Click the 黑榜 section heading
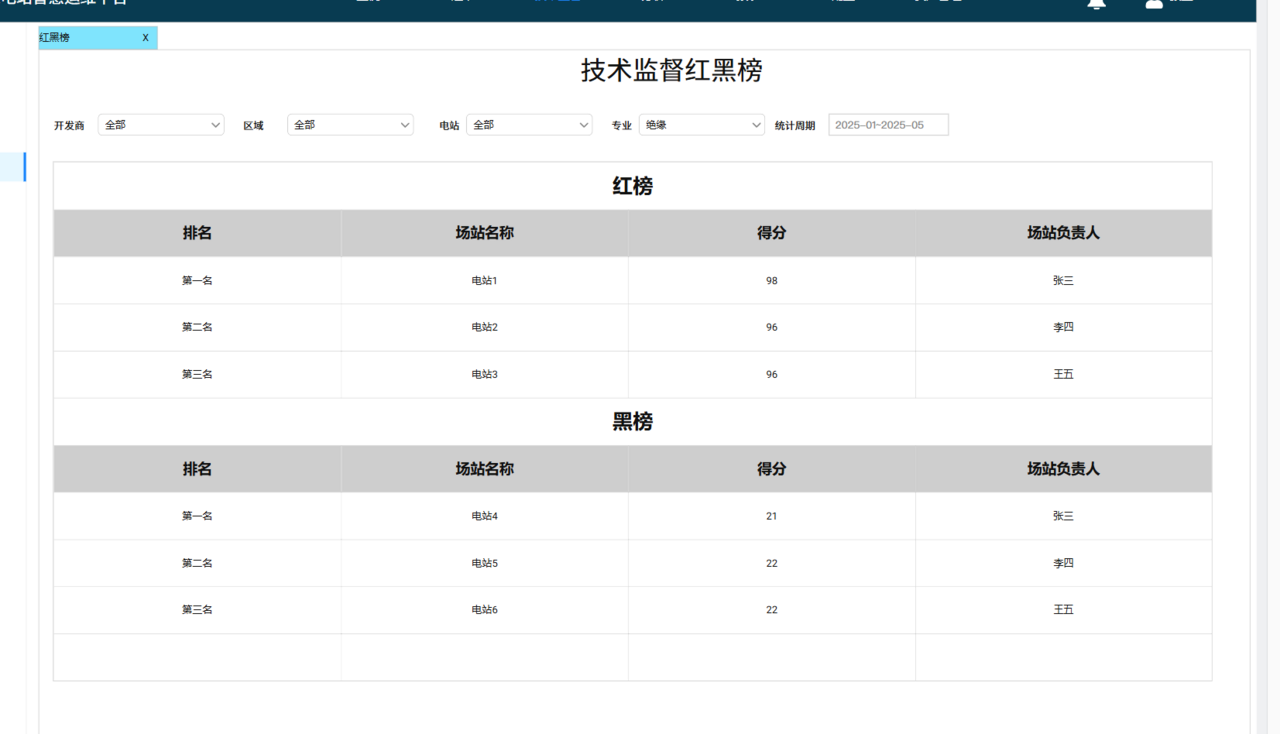 pyautogui.click(x=632, y=422)
